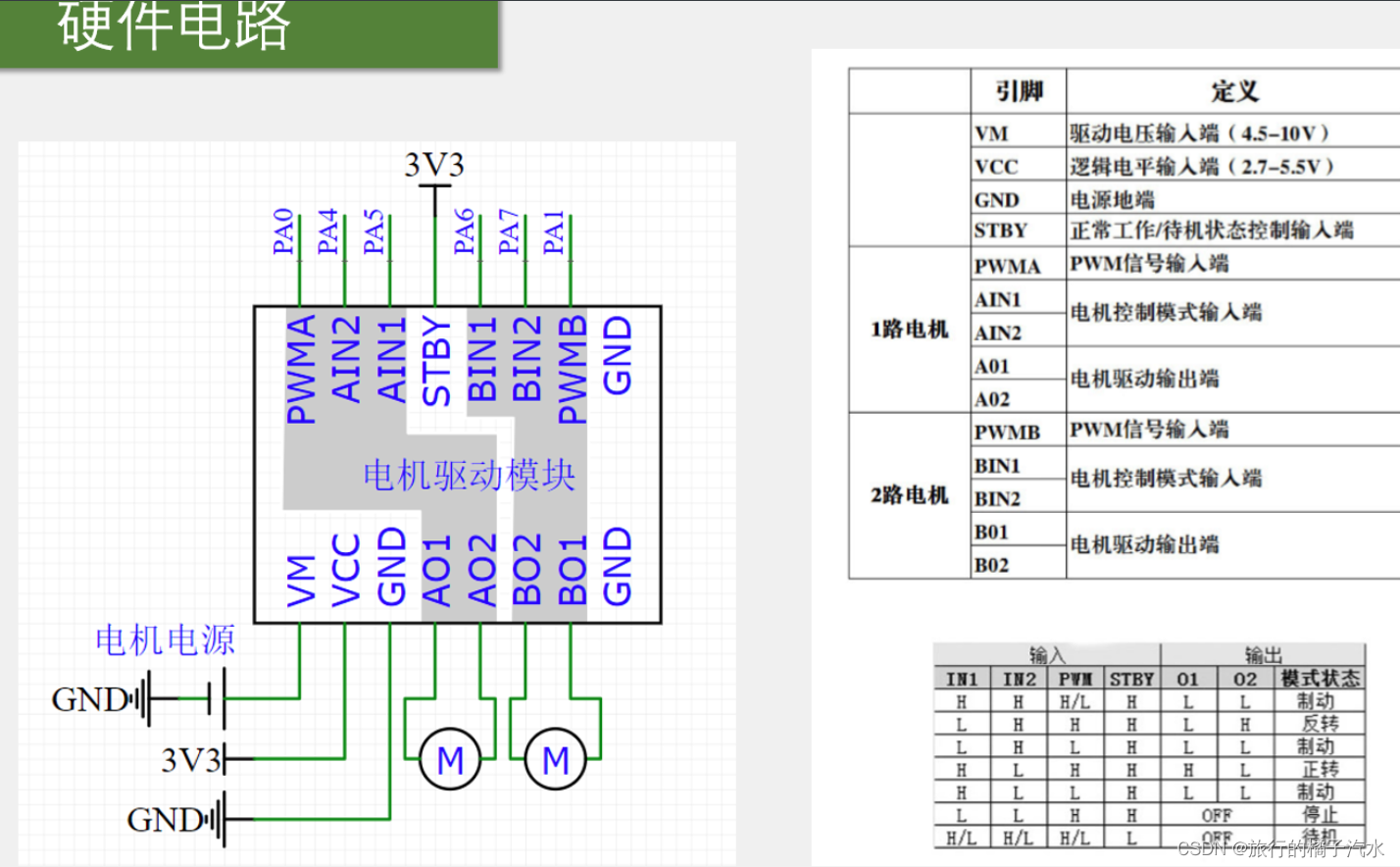The height and width of the screenshot is (867, 1400).
Task: Select the 逻辑电平输入端 (2.7-5.5V) definition
Action: click(x=1202, y=166)
